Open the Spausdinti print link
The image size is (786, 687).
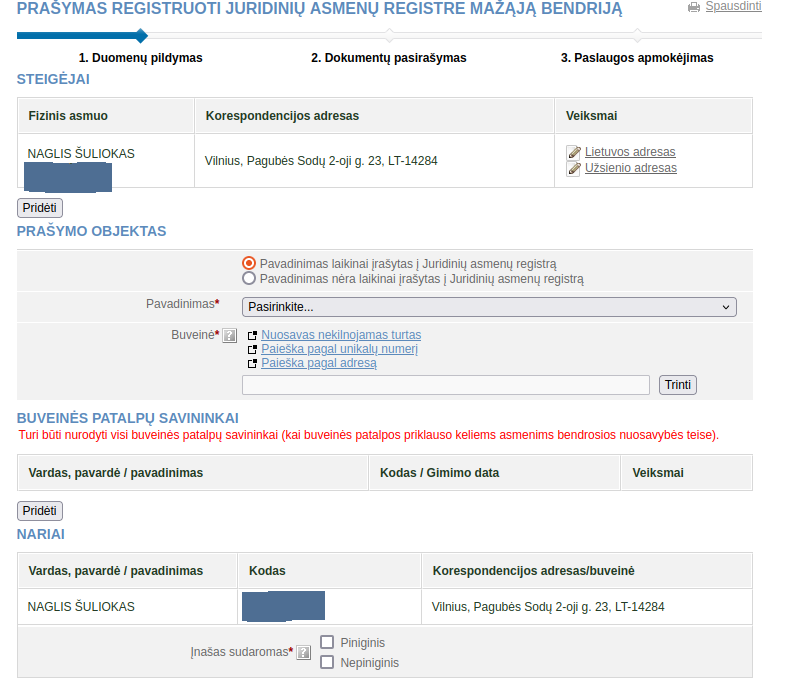[733, 7]
